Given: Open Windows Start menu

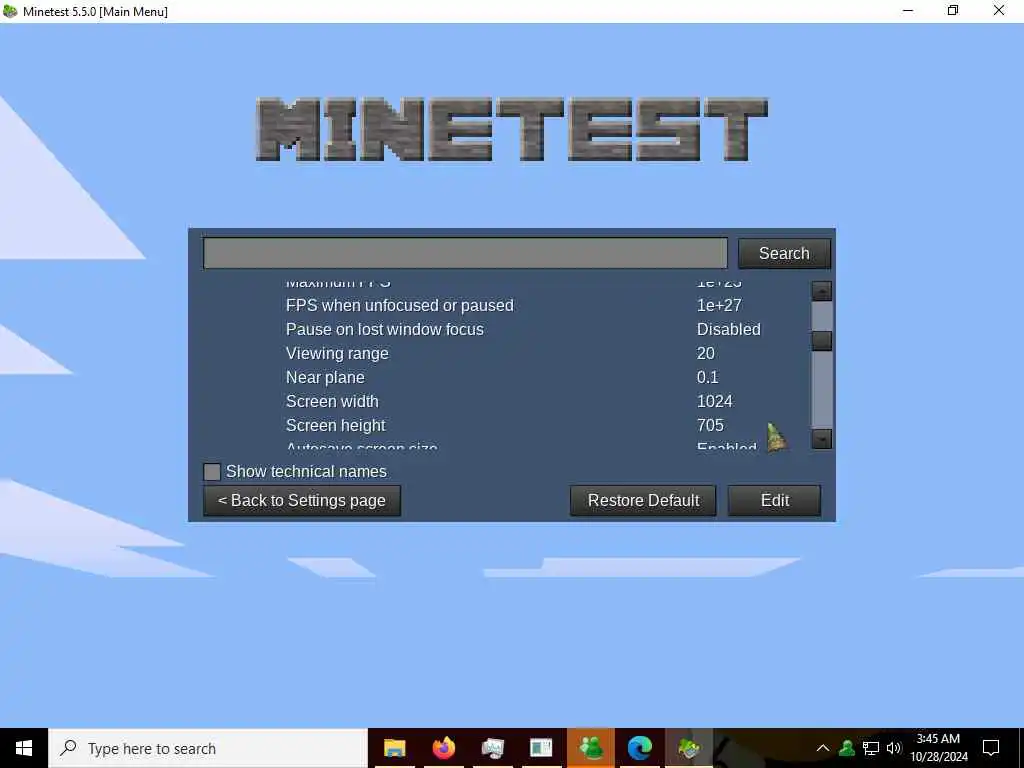Looking at the screenshot, I should coord(24,748).
